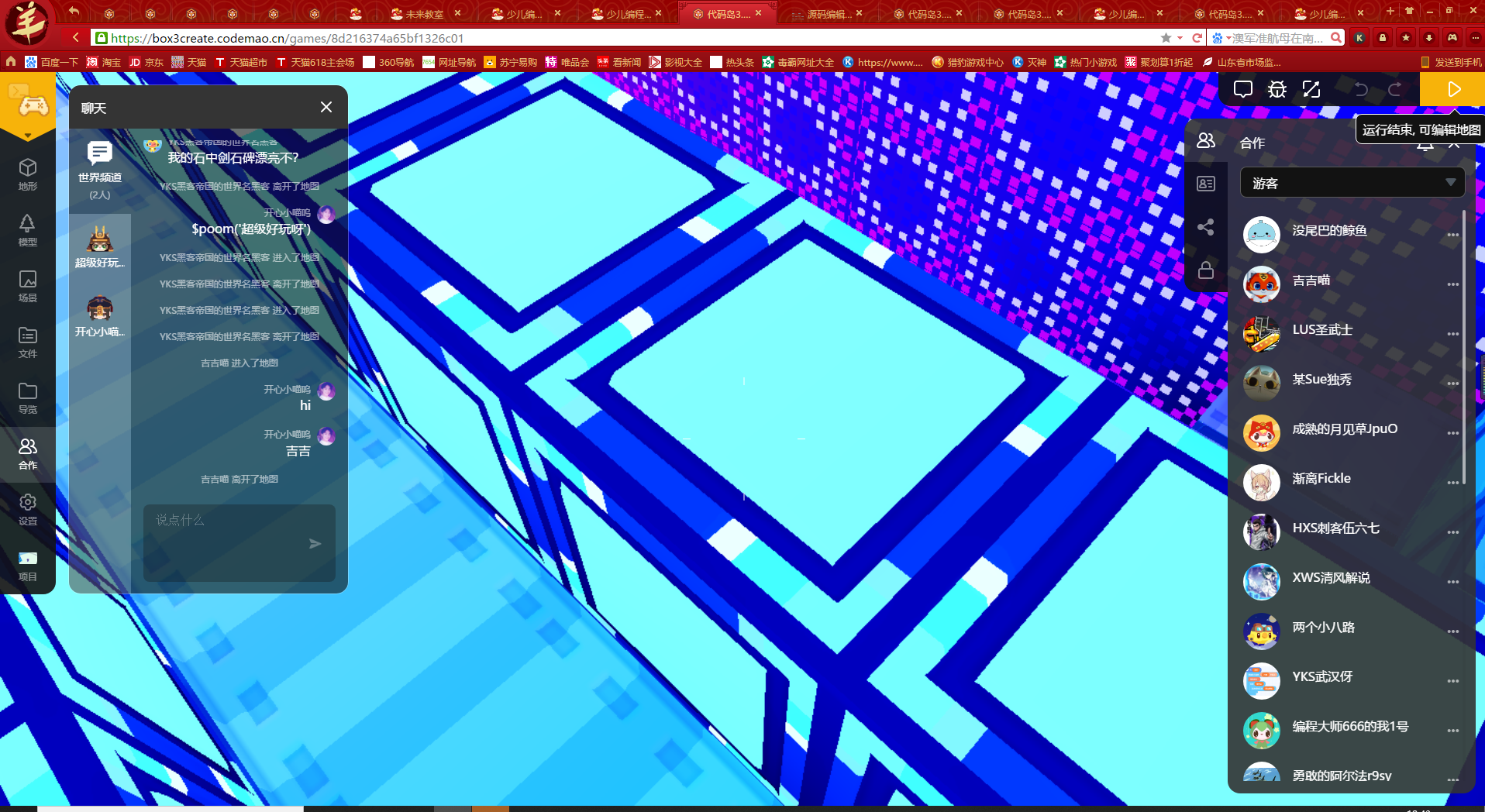This screenshot has height=812, width=1485.
Task: Click the share icon in 合作 panel
Action: click(x=1206, y=227)
